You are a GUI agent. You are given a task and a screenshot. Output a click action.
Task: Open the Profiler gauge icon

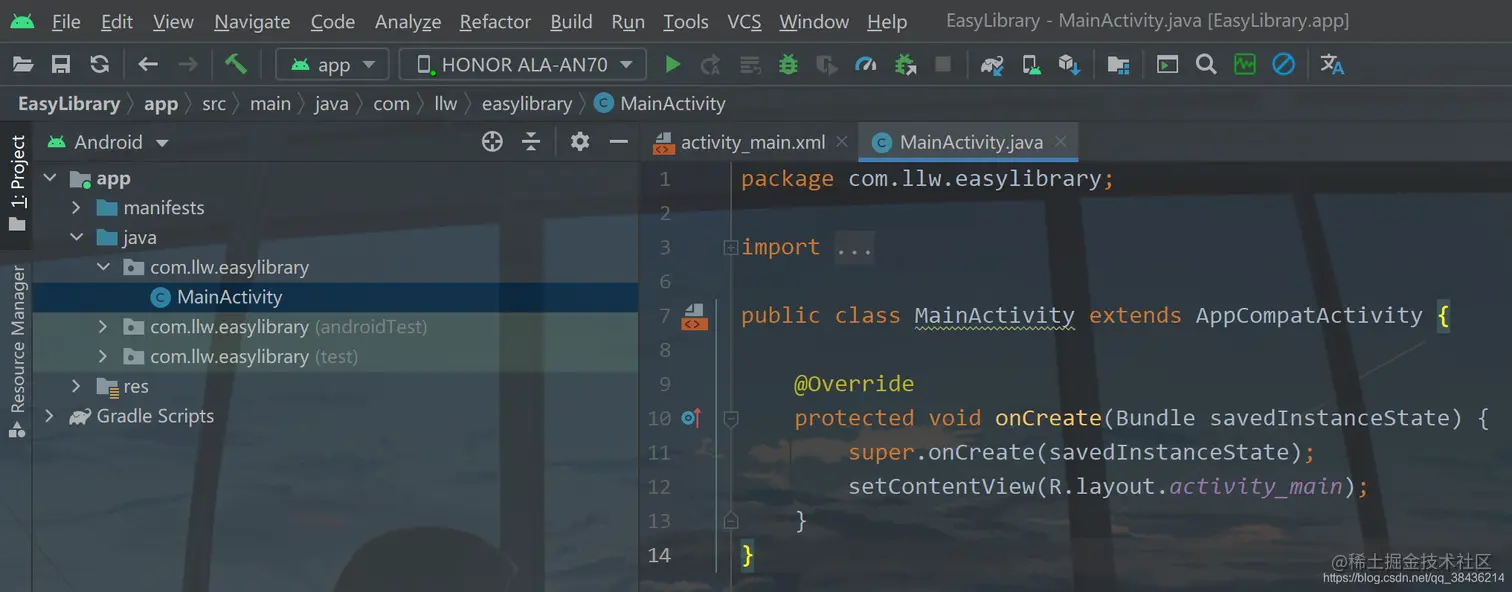pos(866,65)
